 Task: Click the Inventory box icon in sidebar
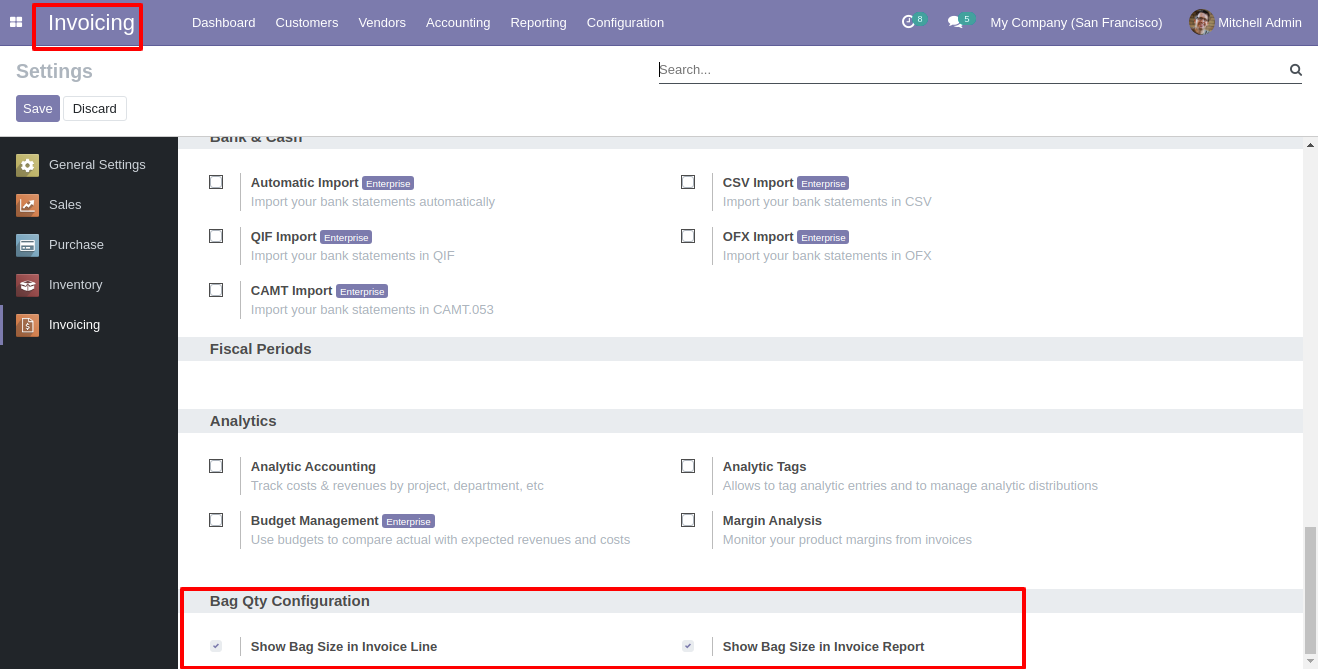tap(28, 285)
